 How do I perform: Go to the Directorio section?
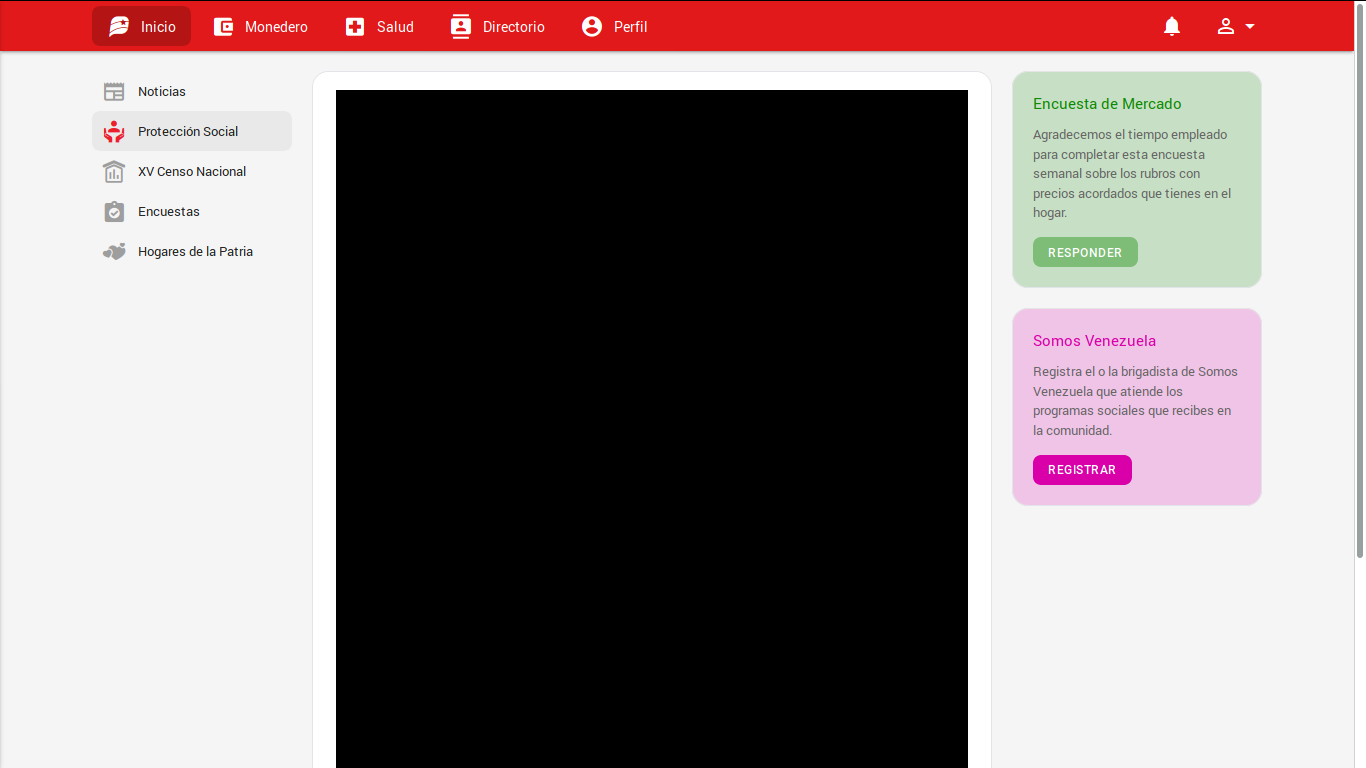pos(513,27)
